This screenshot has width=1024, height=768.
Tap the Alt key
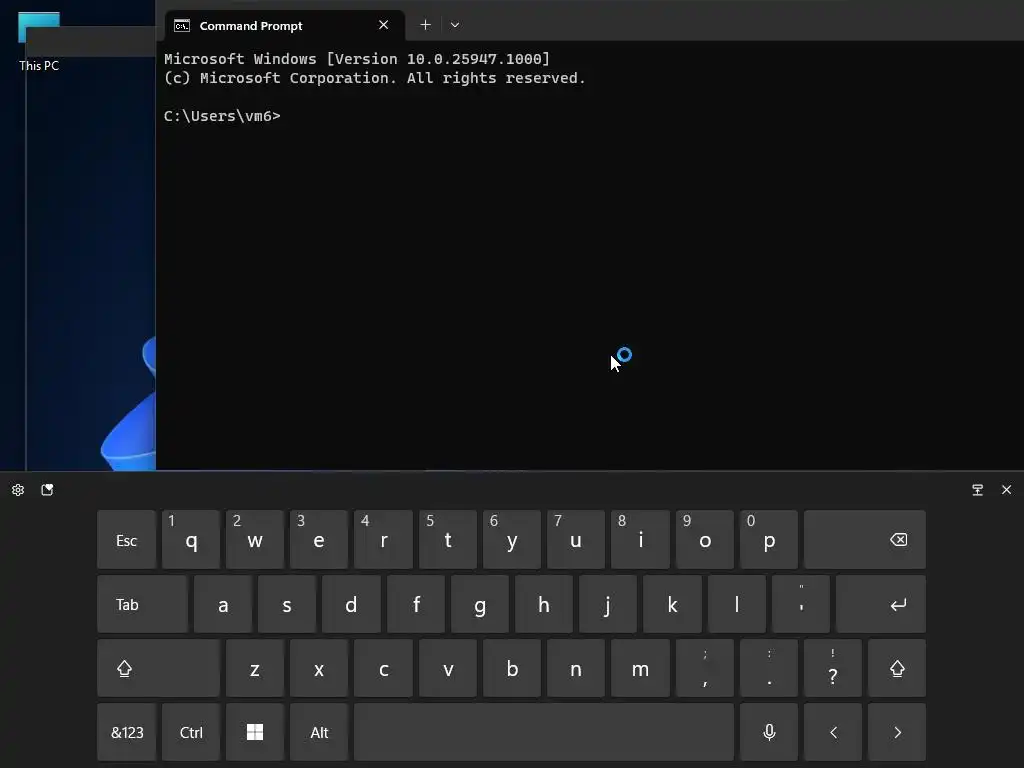pos(319,732)
